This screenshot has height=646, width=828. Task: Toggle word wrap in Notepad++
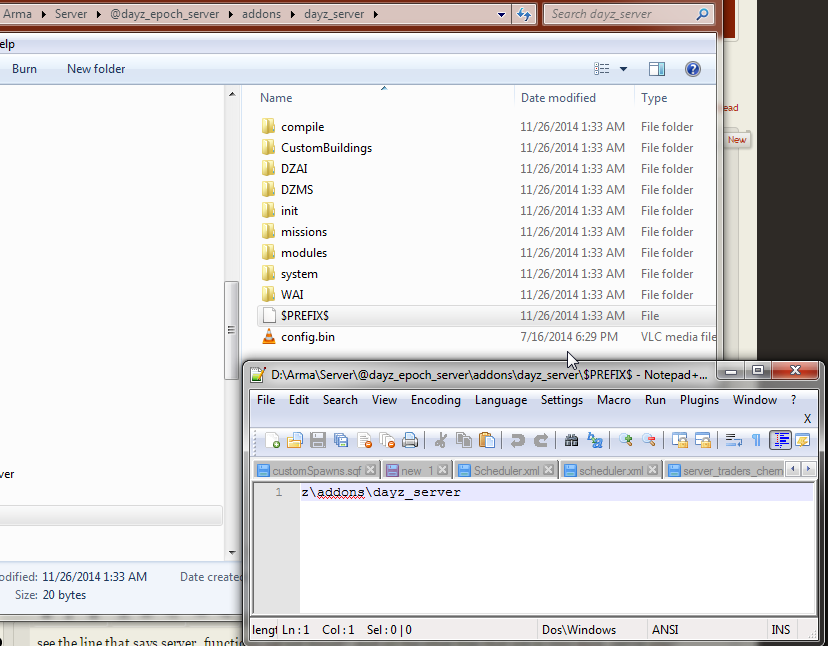(x=733, y=440)
